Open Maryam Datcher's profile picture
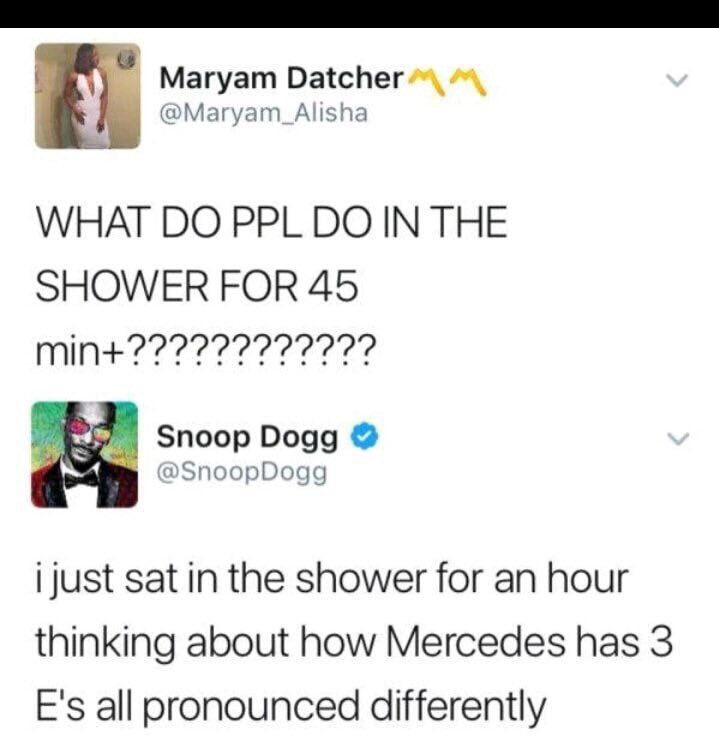The height and width of the screenshot is (743, 719). point(88,96)
